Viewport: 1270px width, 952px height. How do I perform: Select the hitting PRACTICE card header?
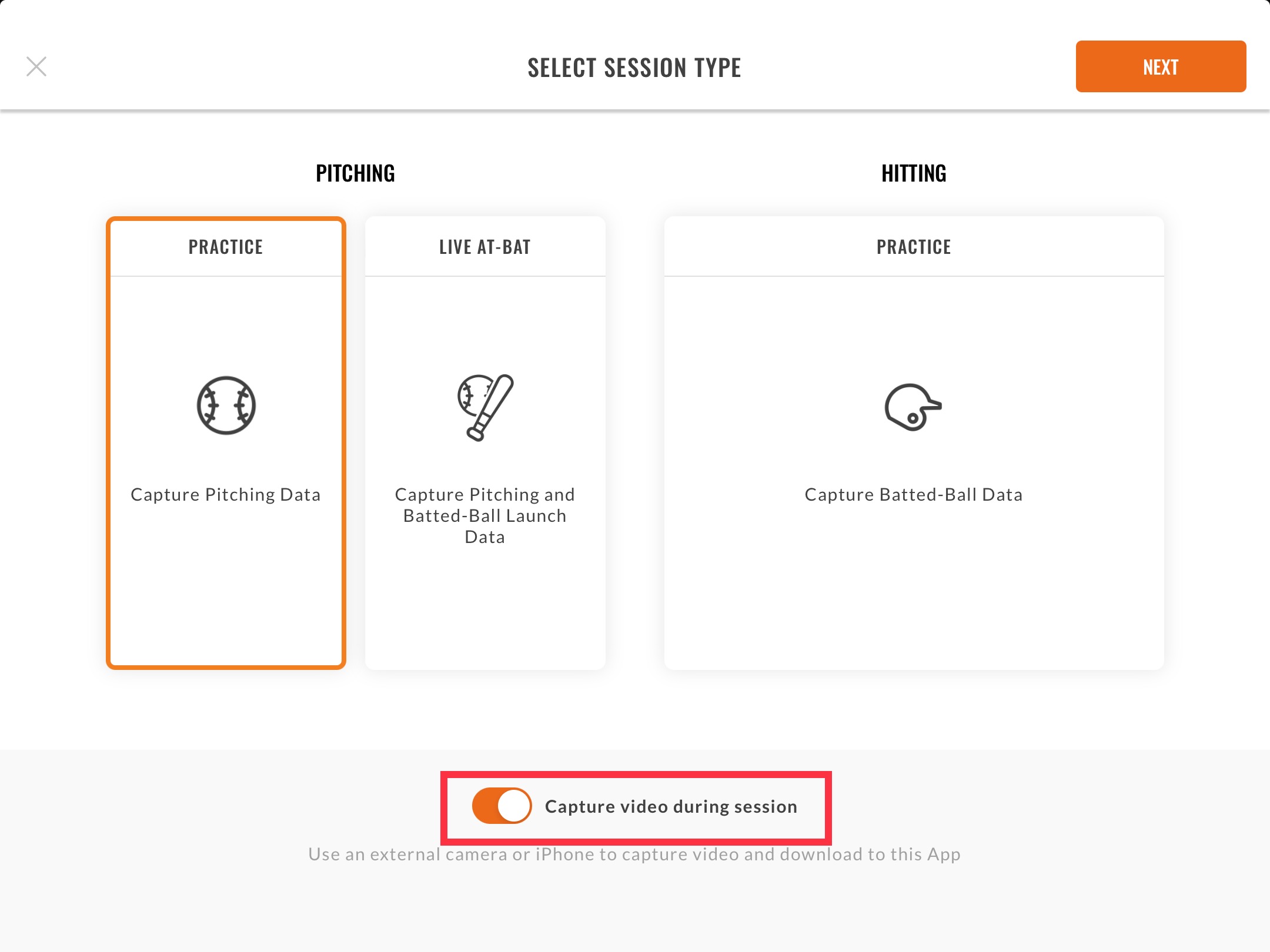[x=914, y=247]
